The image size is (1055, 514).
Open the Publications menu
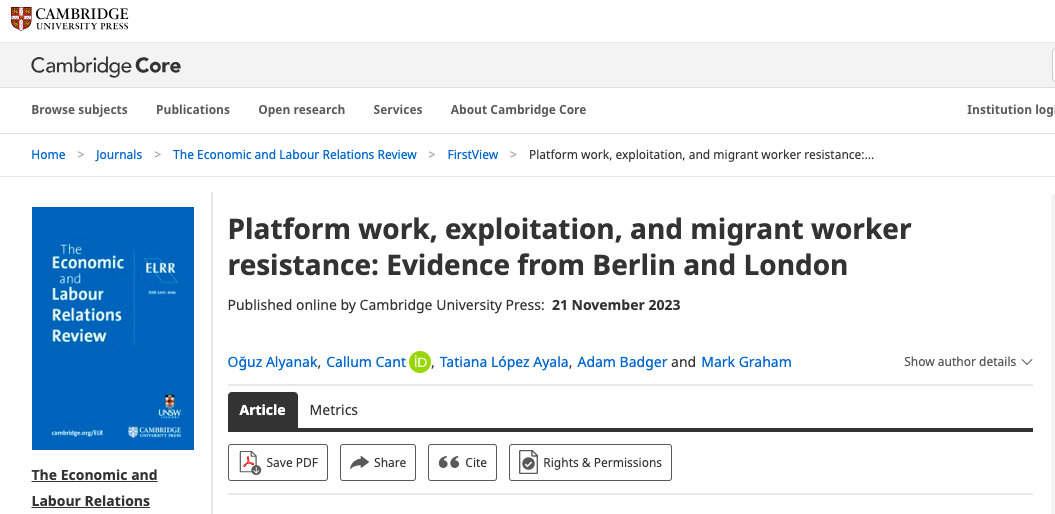pos(193,110)
